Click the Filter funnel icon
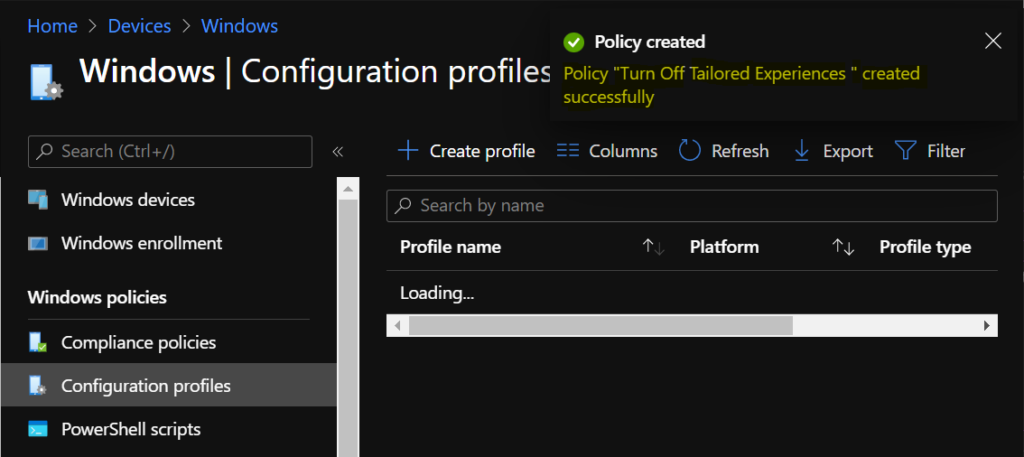Image resolution: width=1024 pixels, height=457 pixels. click(905, 151)
